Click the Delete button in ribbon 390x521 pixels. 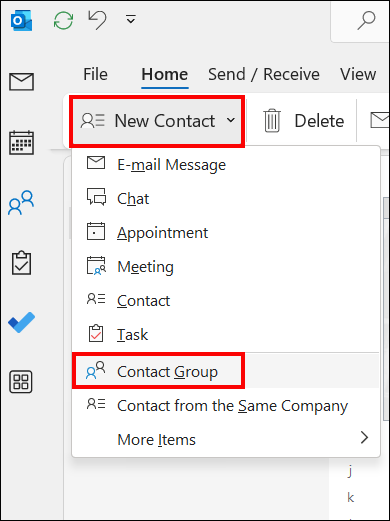click(x=304, y=121)
